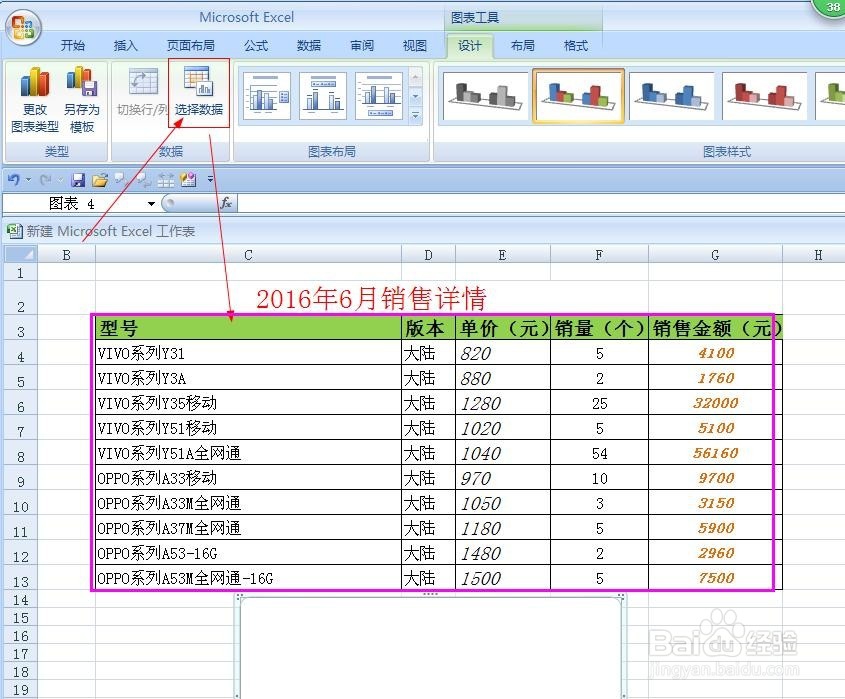Click the header cell 销量（个）
The height and width of the screenshot is (699, 845).
[599, 328]
